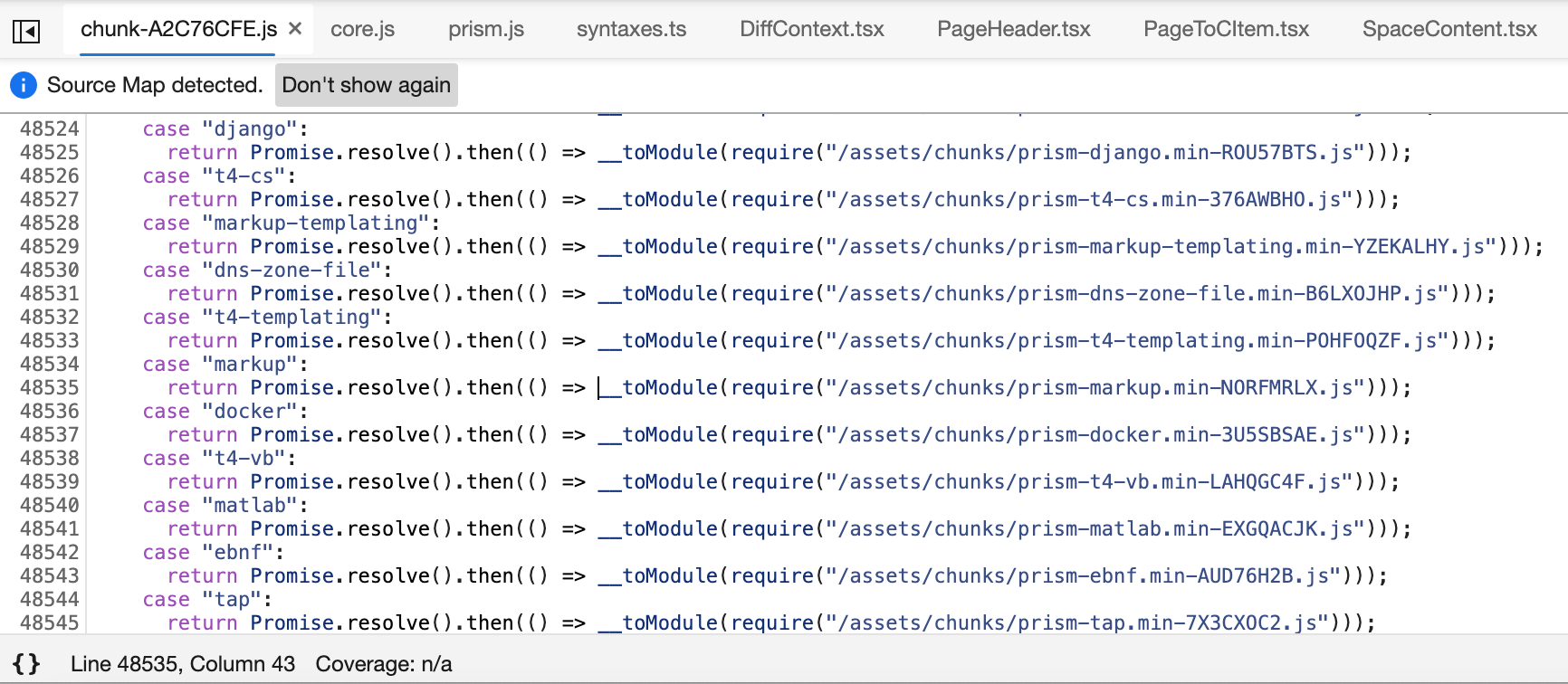
Task: Select the syntaxes.ts tab
Action: pos(631,29)
